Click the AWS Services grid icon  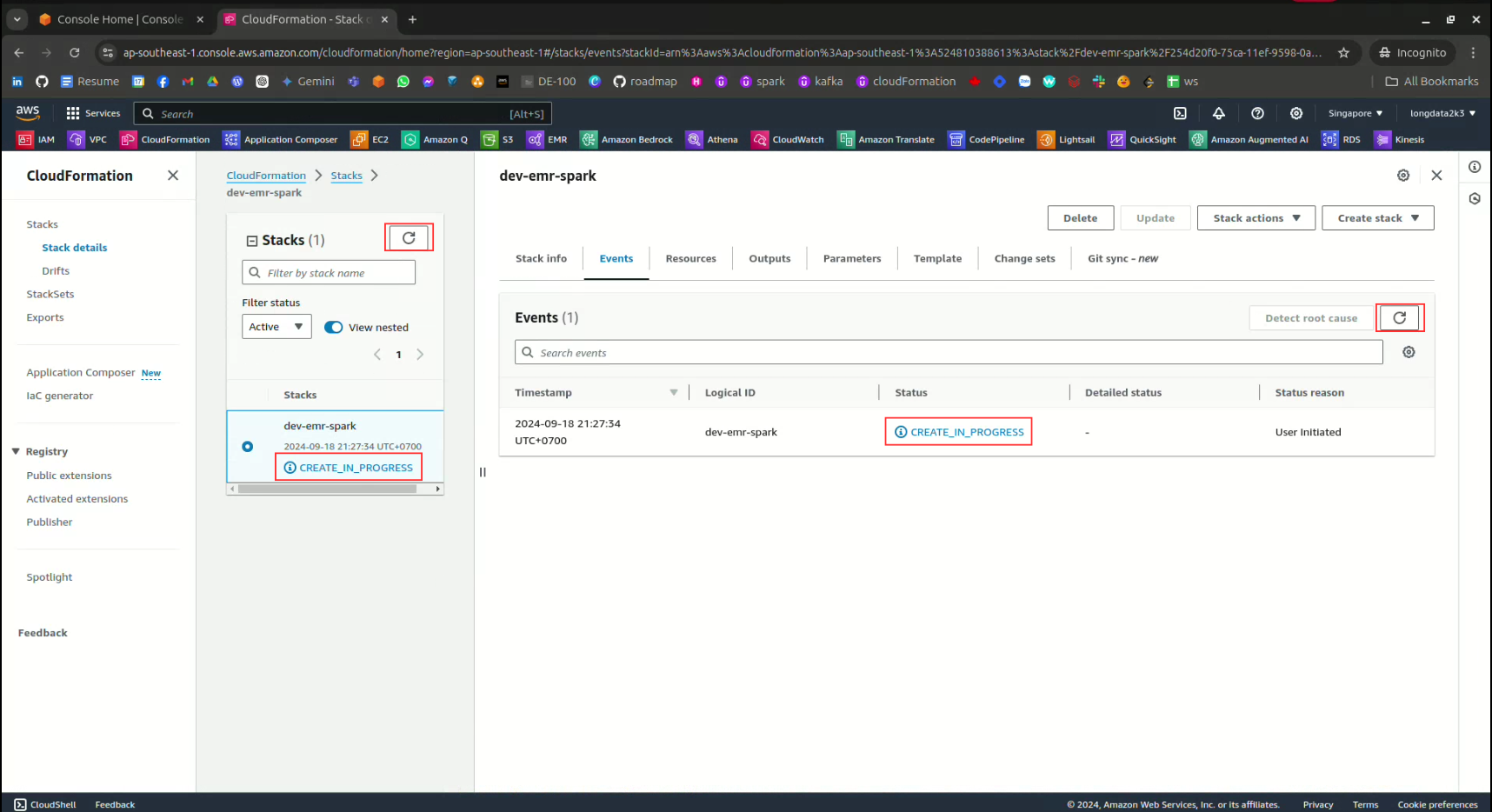click(73, 113)
